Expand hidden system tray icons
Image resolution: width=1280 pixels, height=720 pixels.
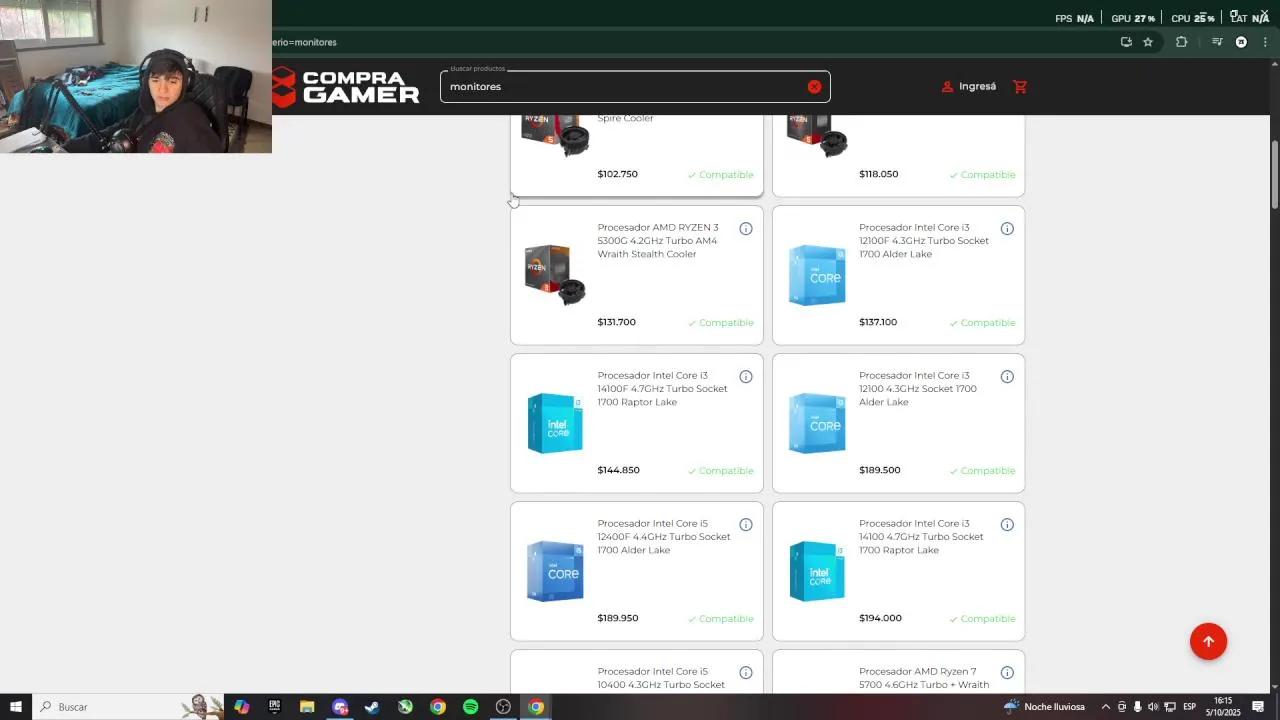(1105, 707)
